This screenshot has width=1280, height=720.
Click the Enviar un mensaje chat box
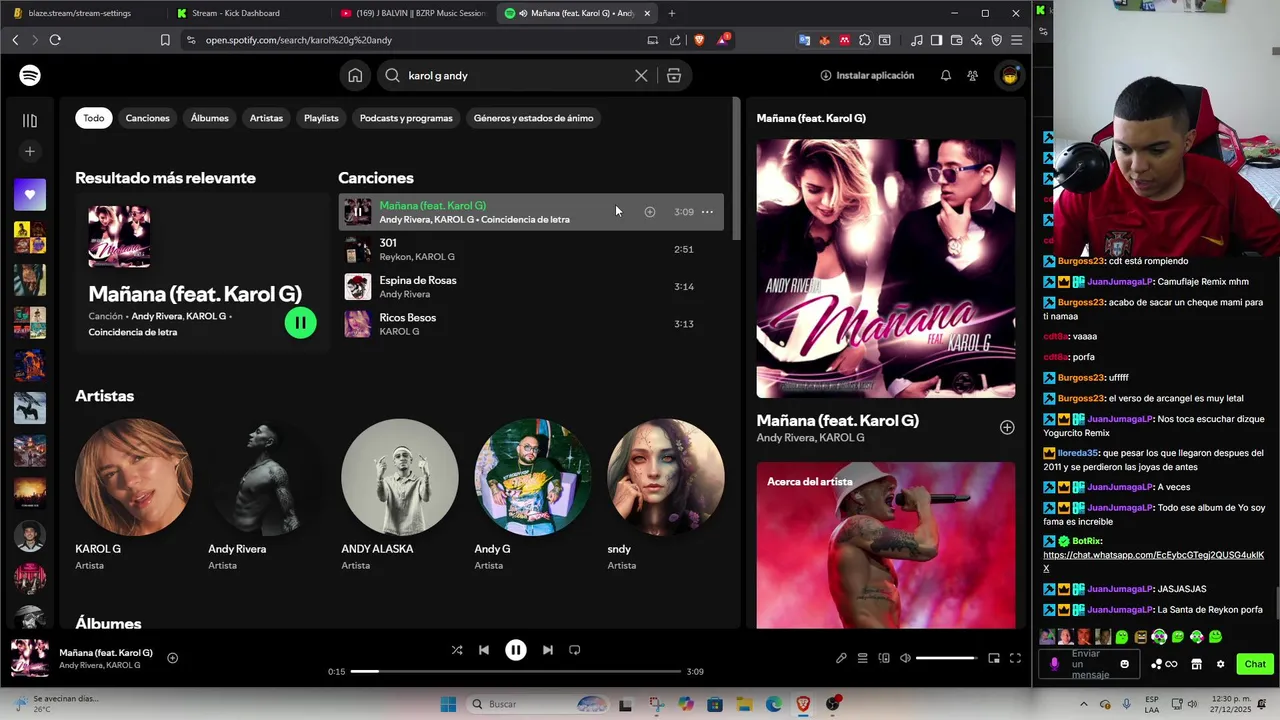pos(1091,664)
